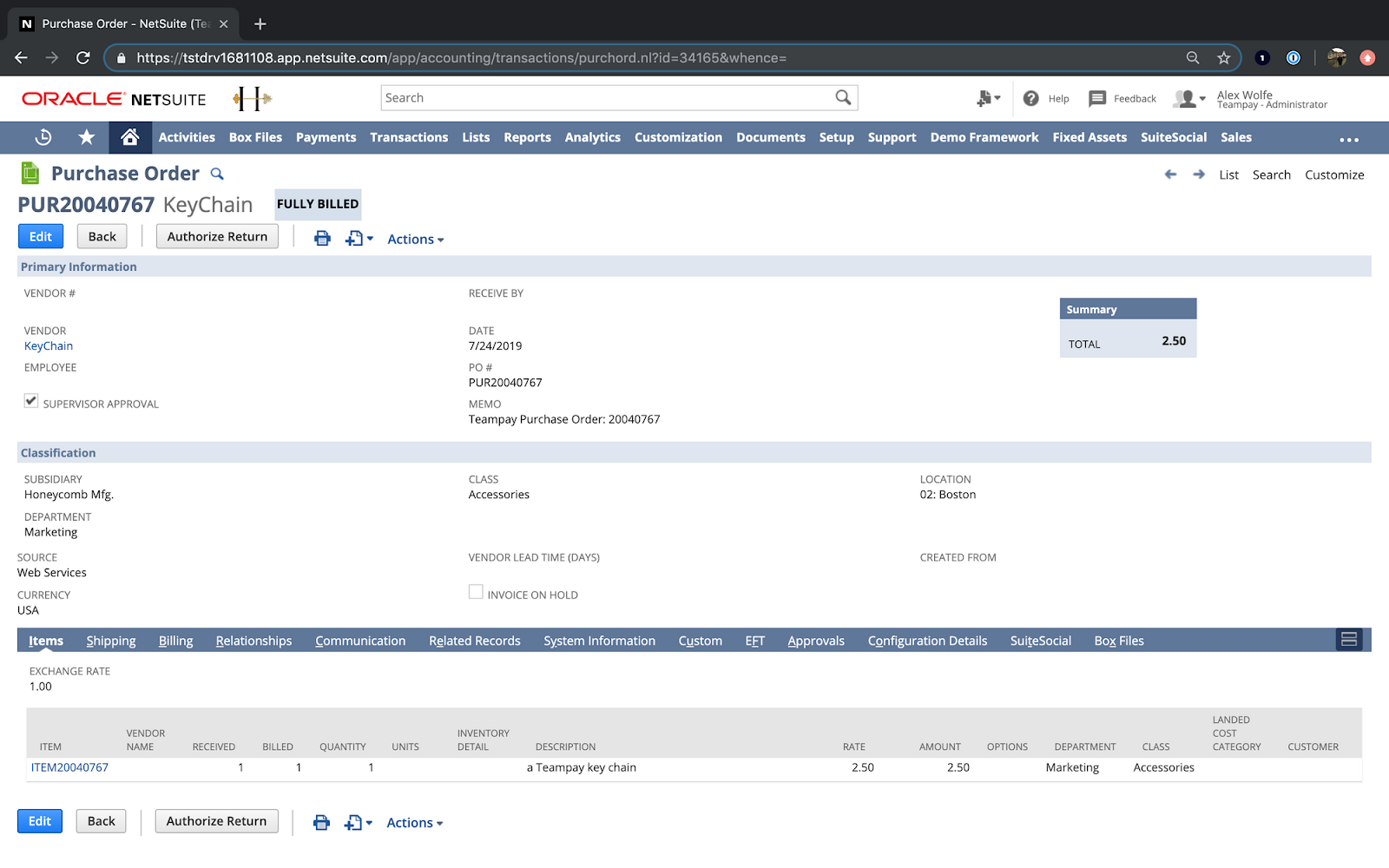Open the ITEM20040767 item link

click(x=69, y=767)
